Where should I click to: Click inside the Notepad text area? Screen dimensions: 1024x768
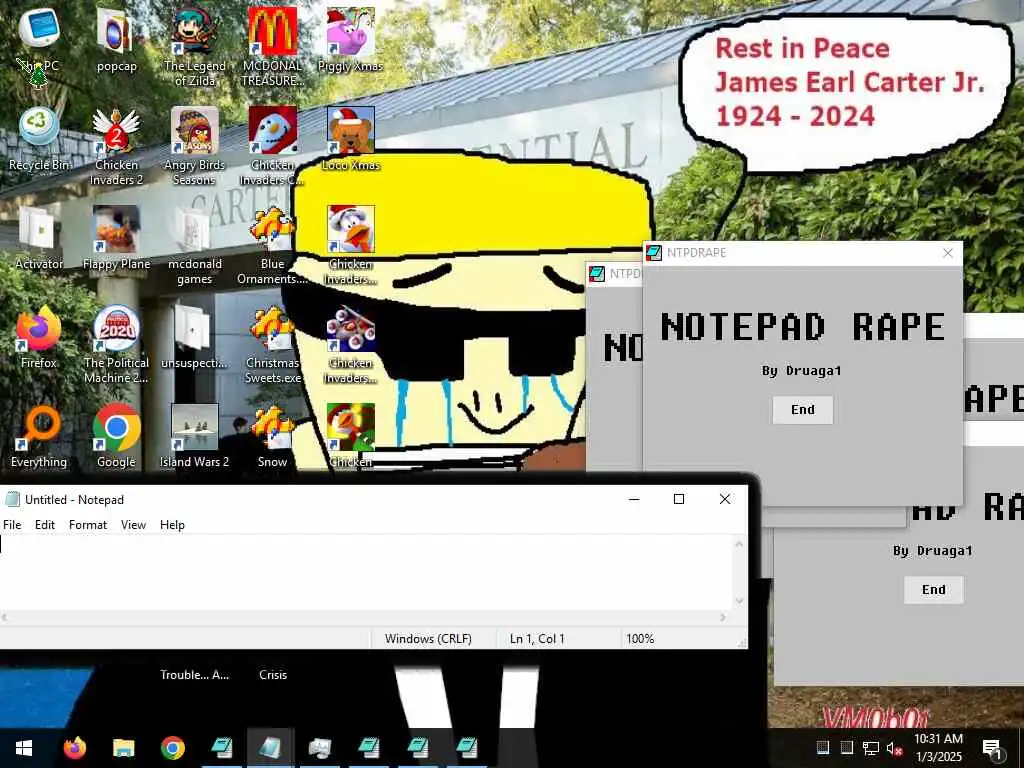pyautogui.click(x=366, y=572)
